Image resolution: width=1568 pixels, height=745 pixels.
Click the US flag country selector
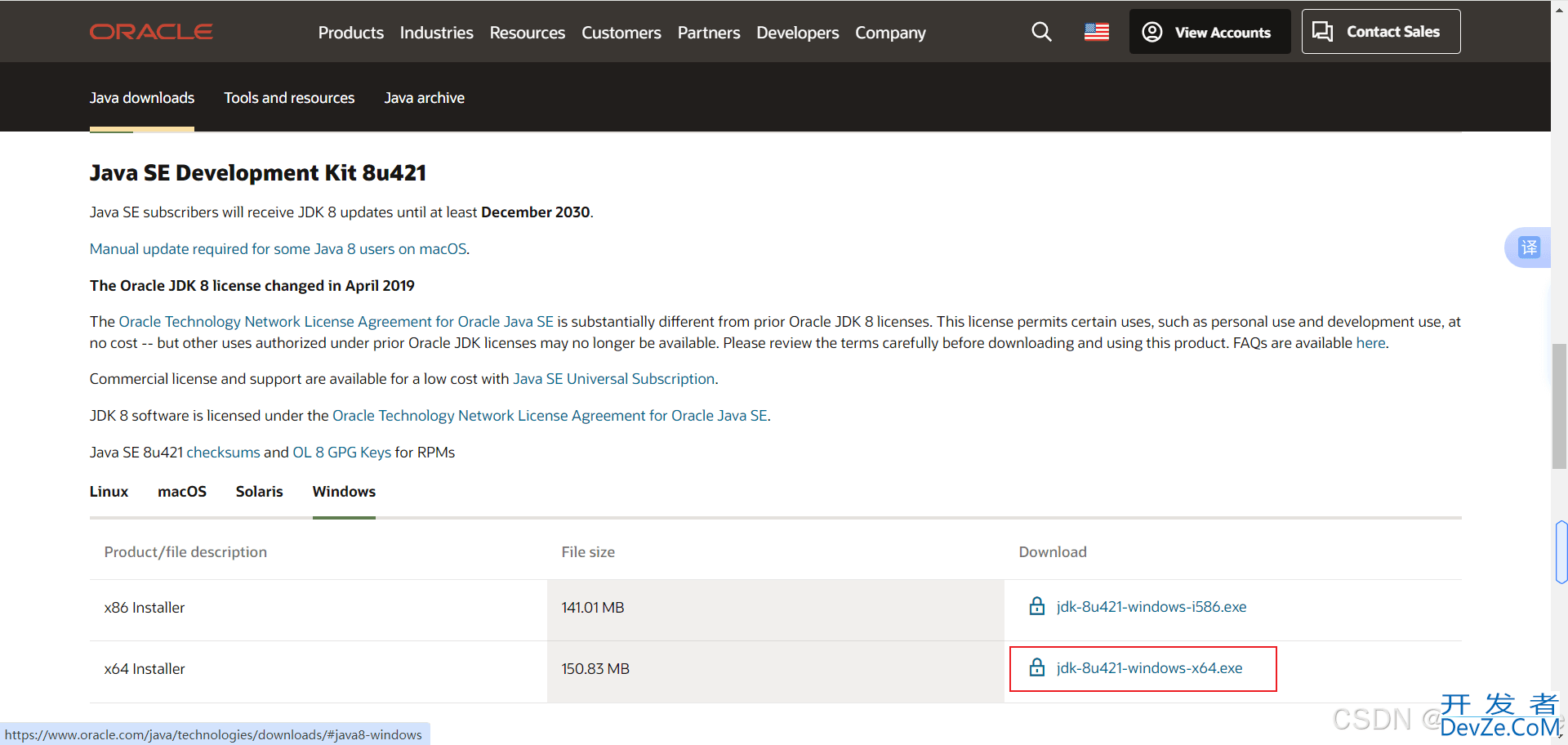tap(1097, 32)
